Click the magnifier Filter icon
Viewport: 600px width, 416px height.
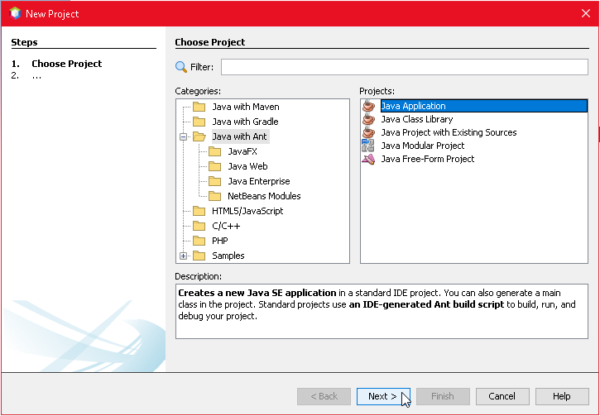click(x=181, y=67)
